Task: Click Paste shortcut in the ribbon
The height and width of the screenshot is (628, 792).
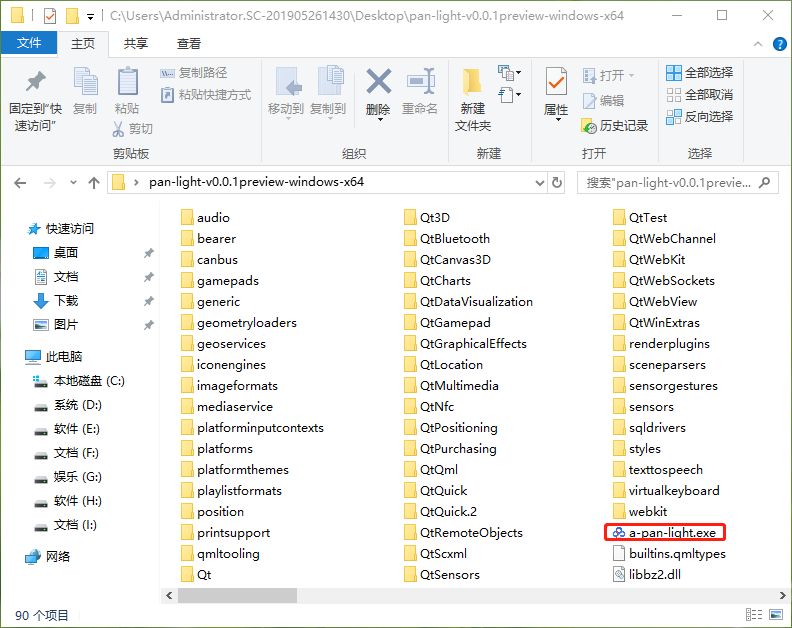Action: click(x=206, y=95)
